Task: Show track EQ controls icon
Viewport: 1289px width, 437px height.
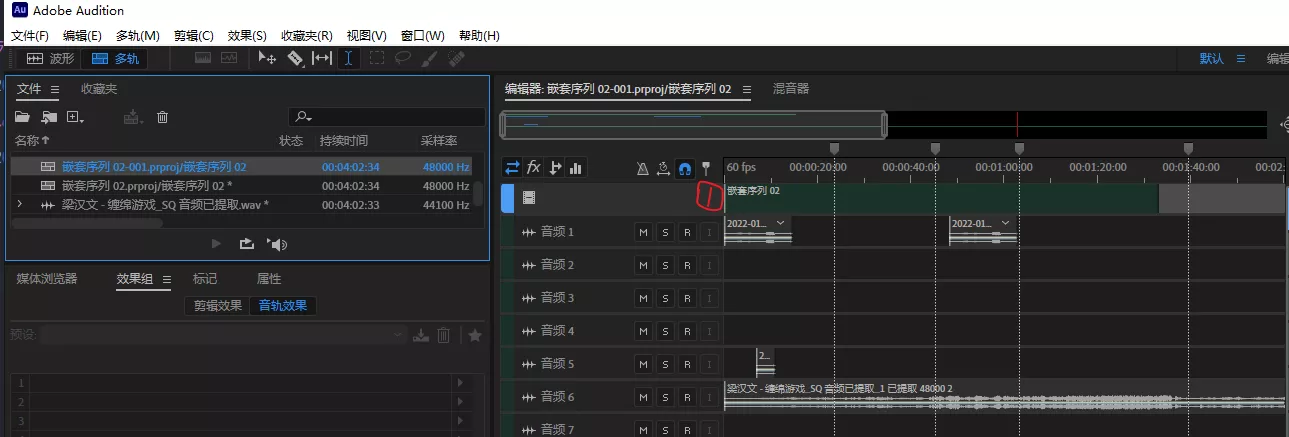Action: pos(576,168)
